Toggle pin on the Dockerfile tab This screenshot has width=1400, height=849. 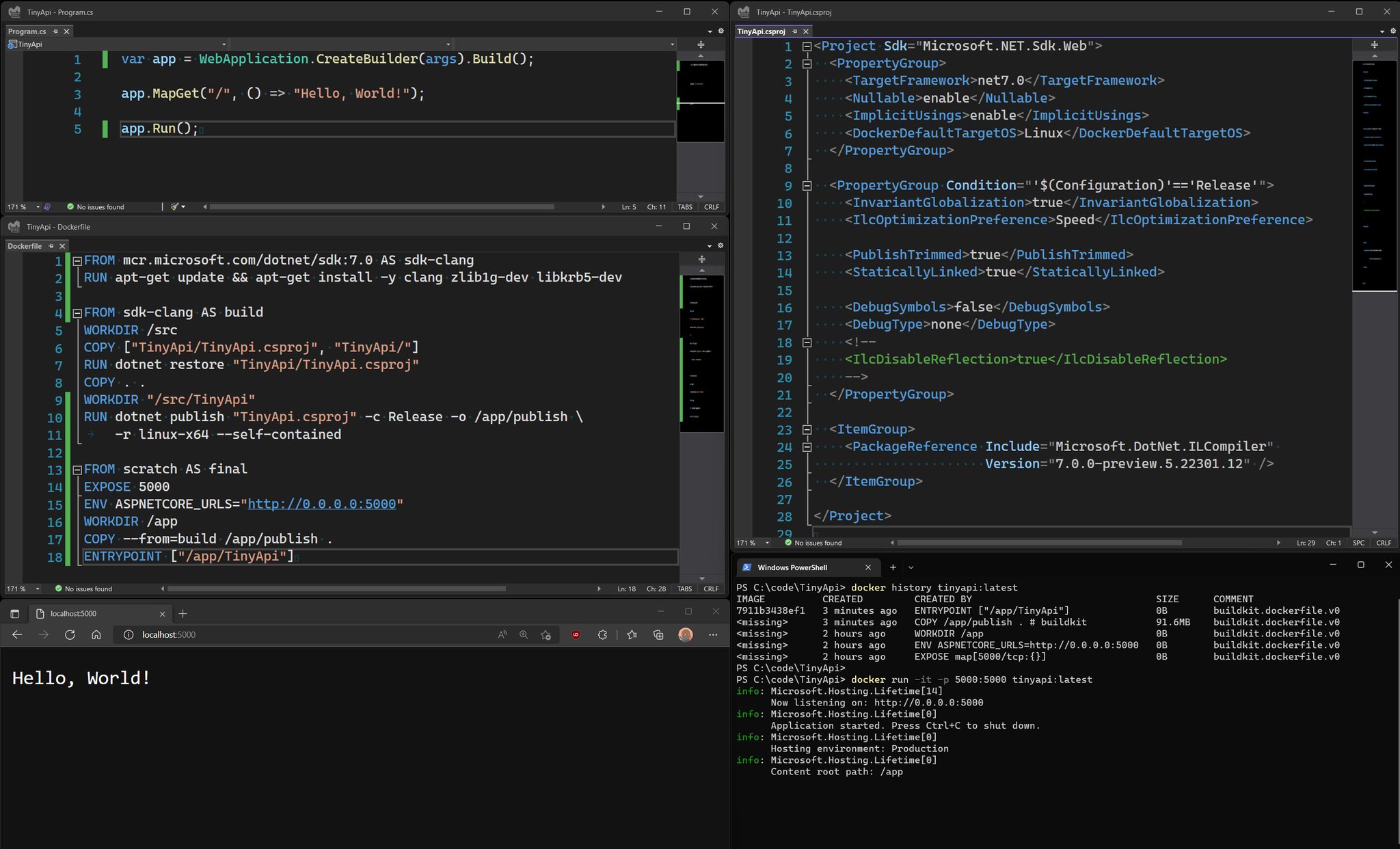[x=51, y=246]
